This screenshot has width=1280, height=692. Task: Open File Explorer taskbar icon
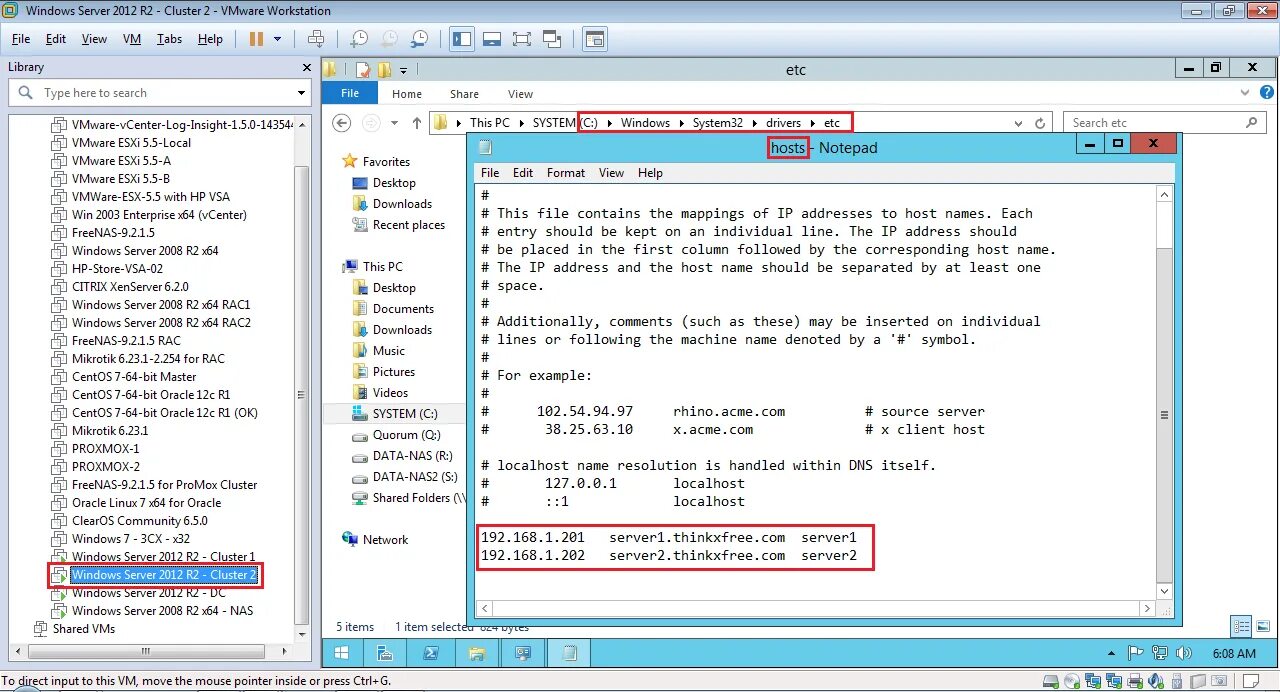click(477, 654)
